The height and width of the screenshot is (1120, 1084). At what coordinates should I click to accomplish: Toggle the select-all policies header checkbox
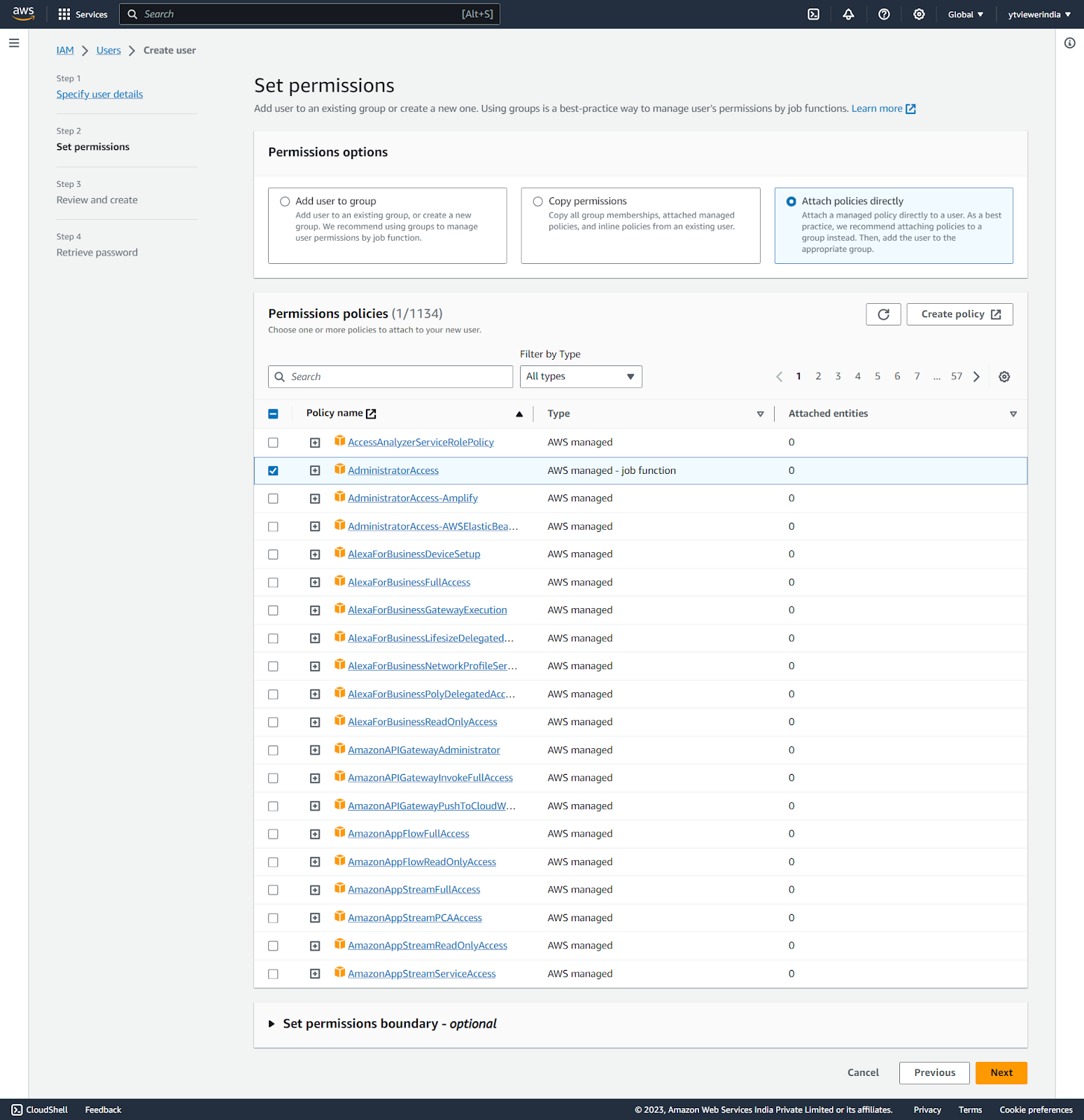point(273,414)
